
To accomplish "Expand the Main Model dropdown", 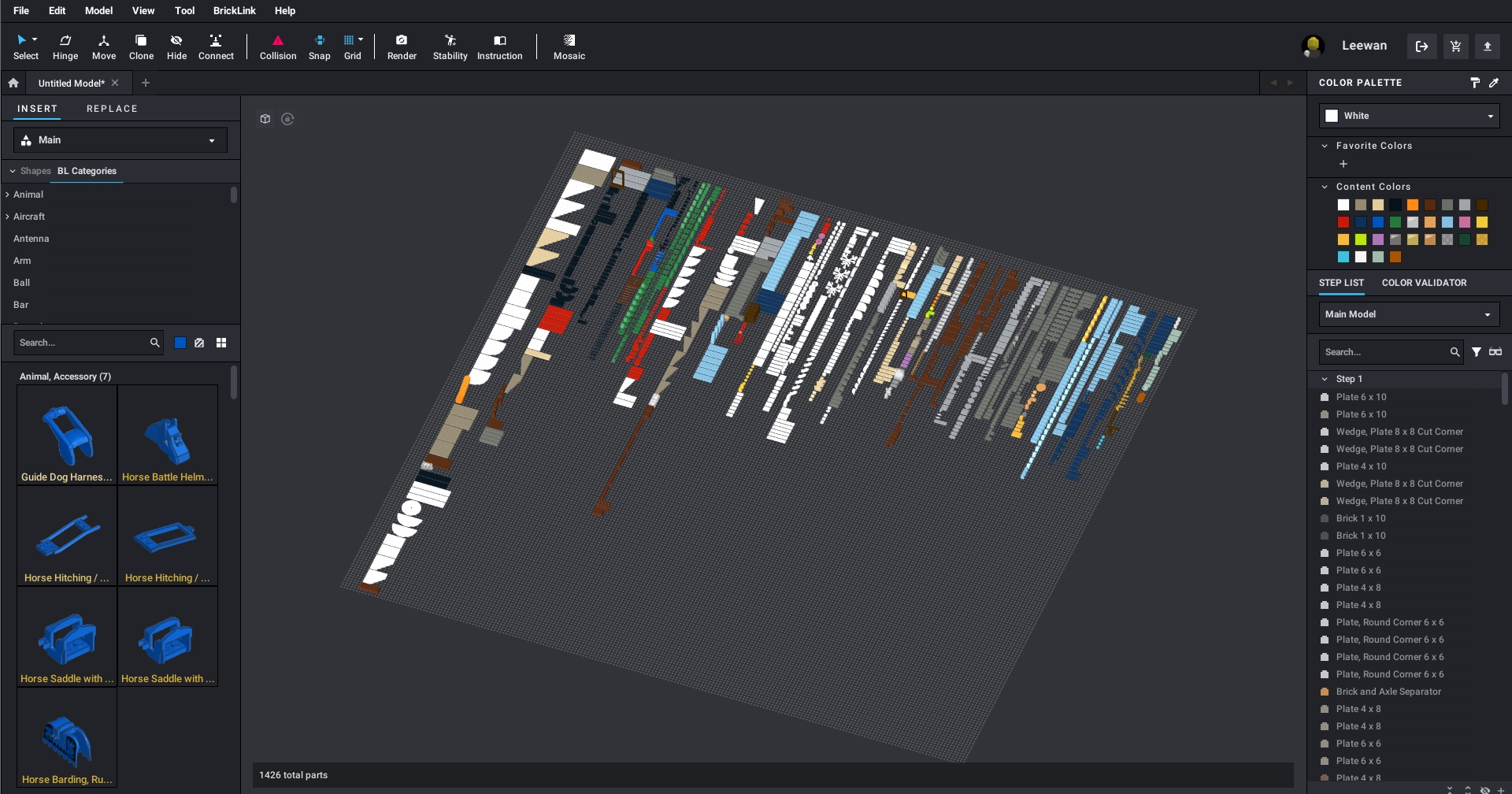I will [1409, 314].
